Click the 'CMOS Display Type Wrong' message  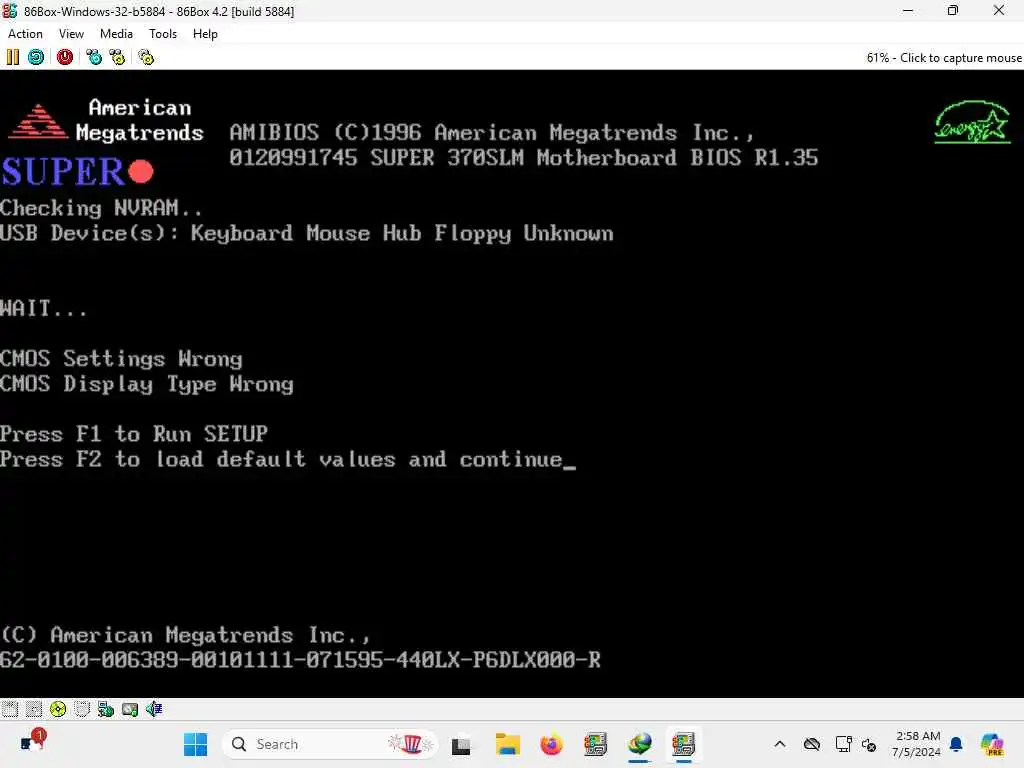(x=147, y=384)
